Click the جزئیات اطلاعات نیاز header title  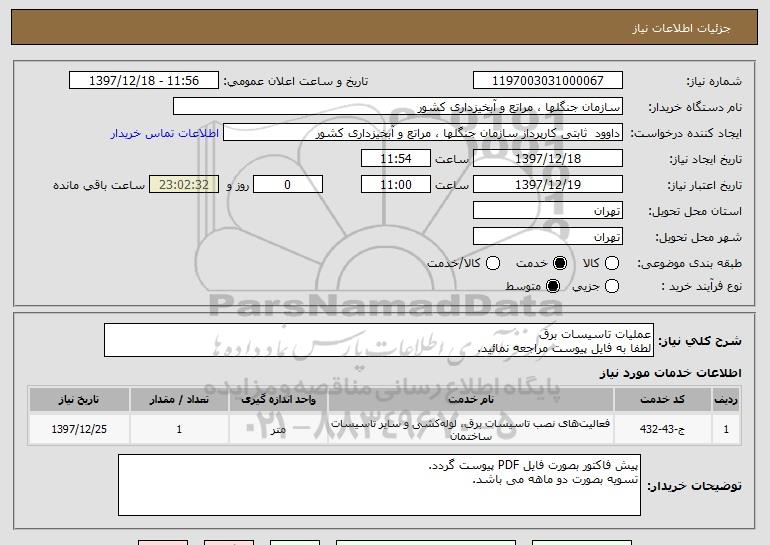[x=681, y=28]
